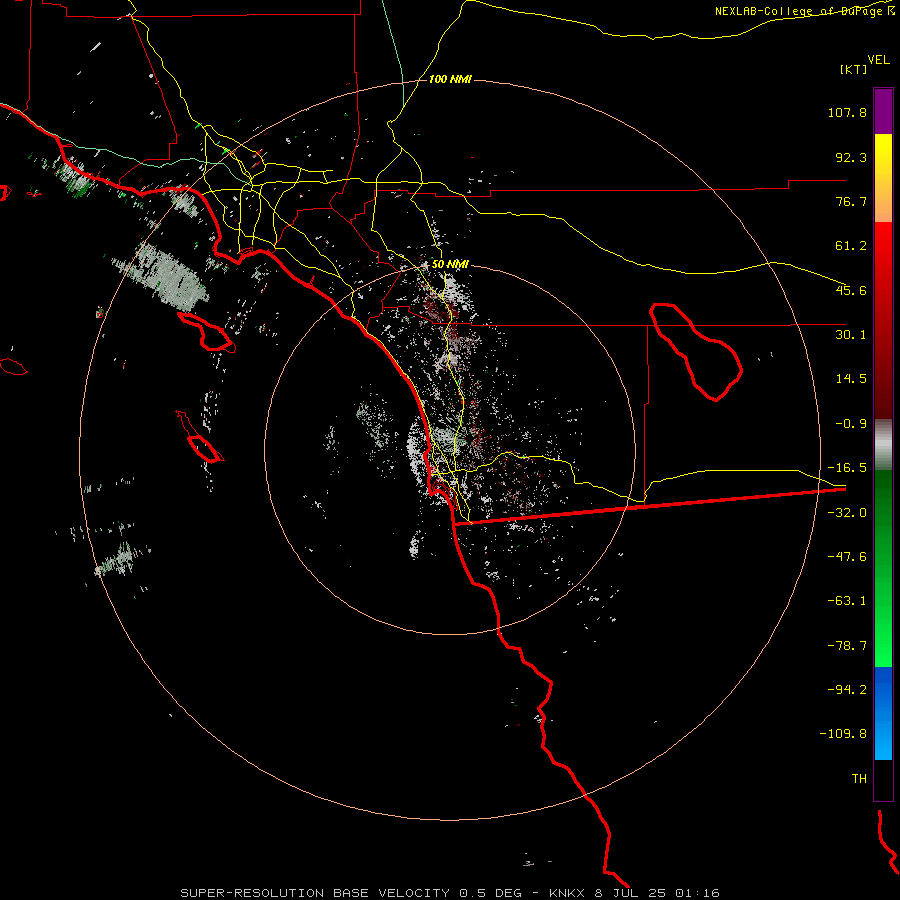Click the -32.0 velocity legend value
This screenshot has width=900, height=900.
click(x=847, y=512)
